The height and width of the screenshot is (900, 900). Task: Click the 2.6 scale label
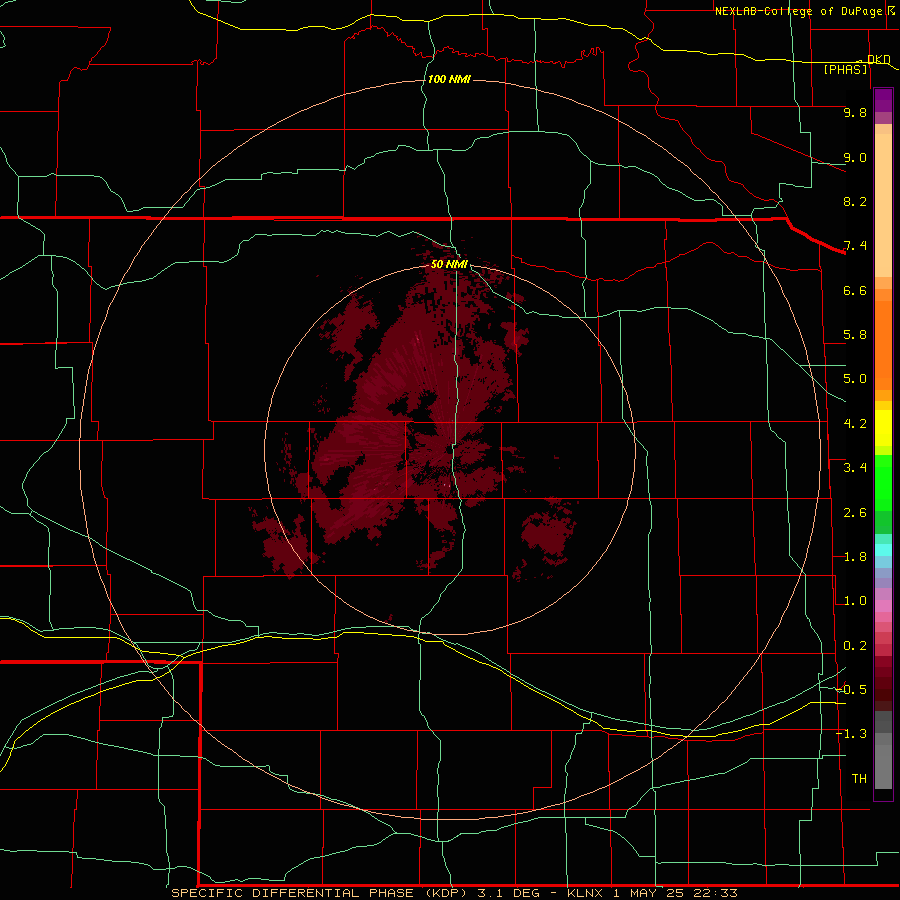tap(855, 513)
